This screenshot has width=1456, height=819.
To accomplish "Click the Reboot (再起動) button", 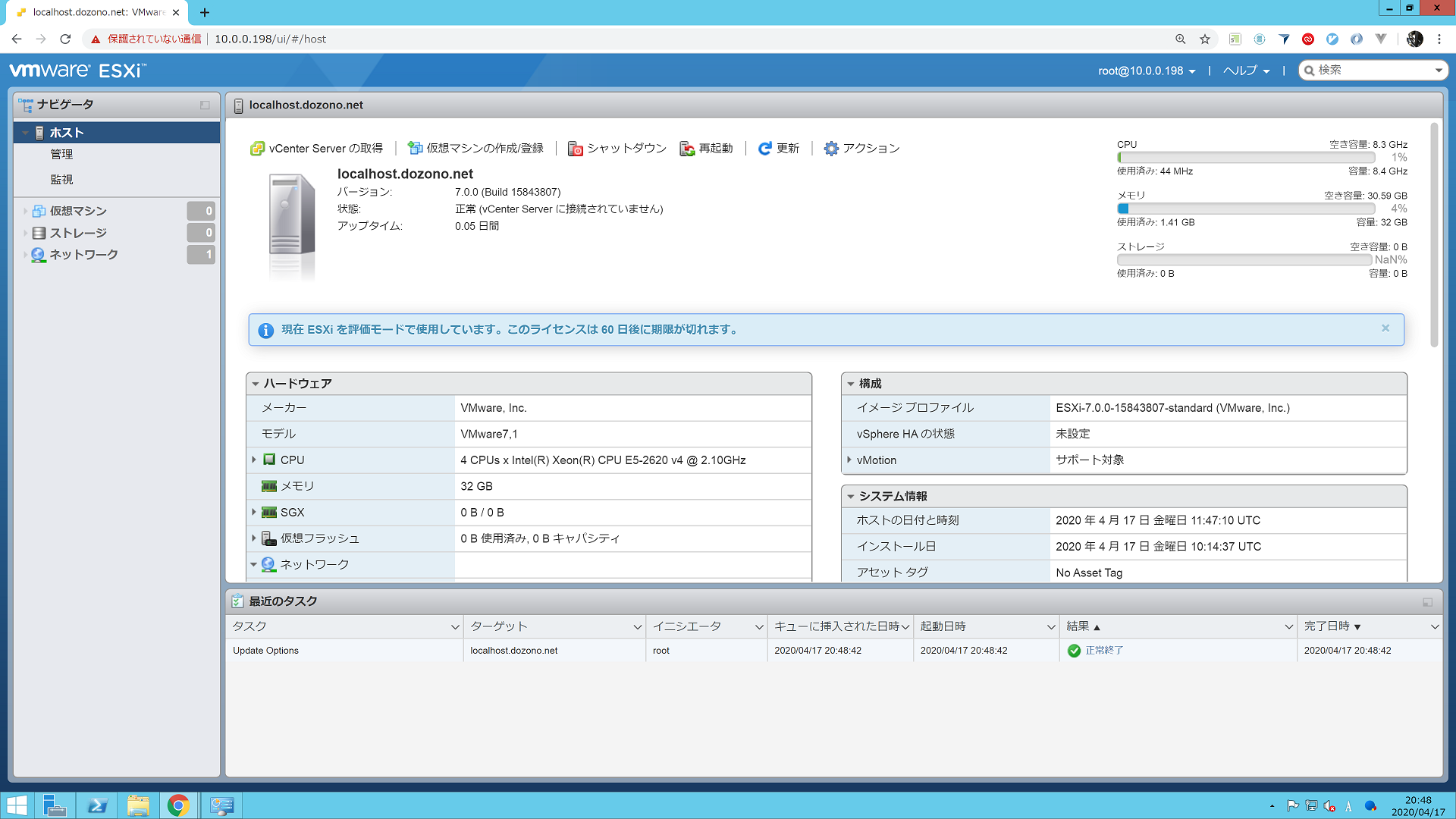I will pyautogui.click(x=706, y=149).
